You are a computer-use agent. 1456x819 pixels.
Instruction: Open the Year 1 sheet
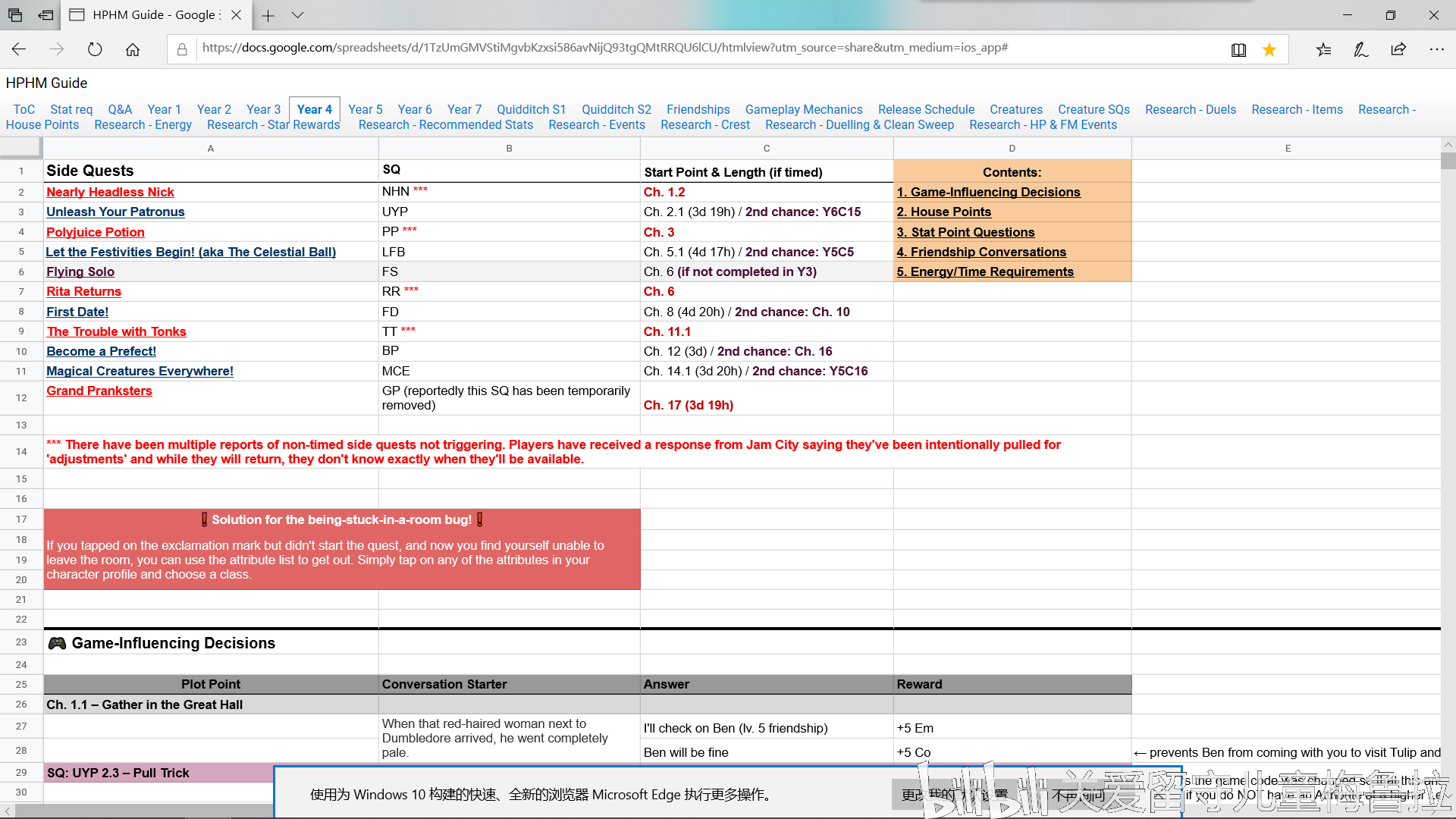[x=165, y=109]
